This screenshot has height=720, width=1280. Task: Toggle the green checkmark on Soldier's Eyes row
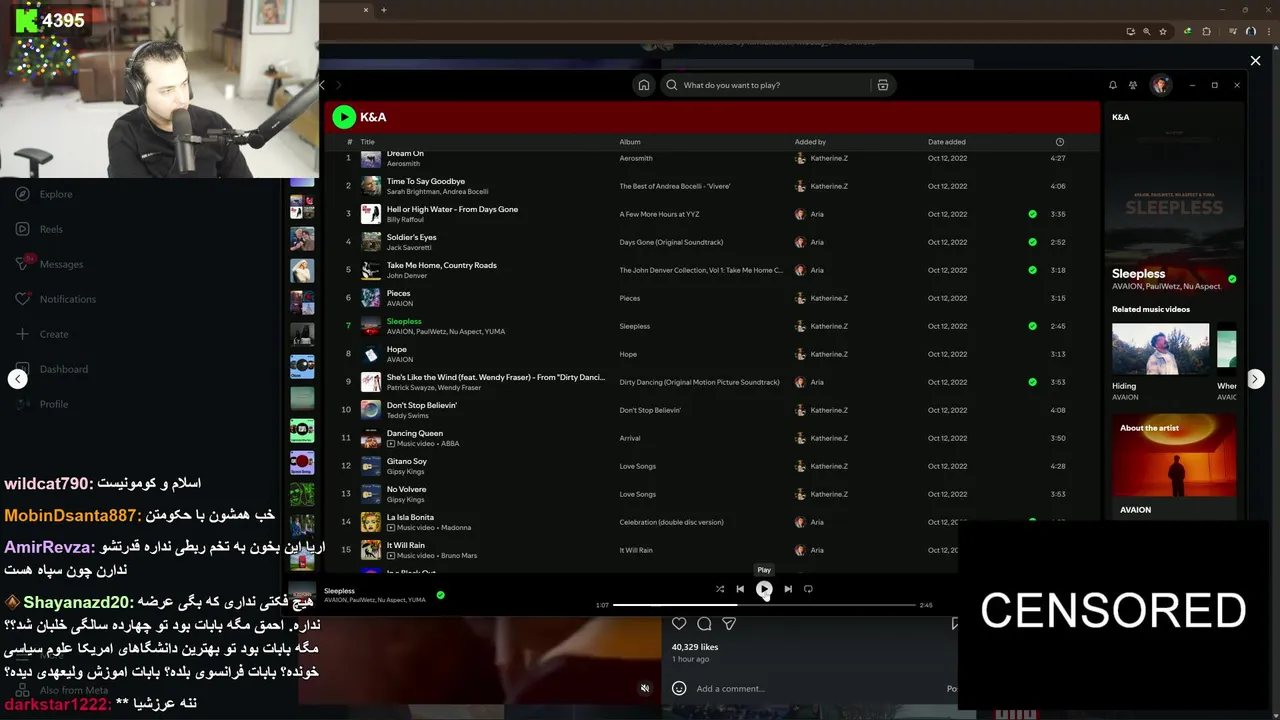point(1032,242)
